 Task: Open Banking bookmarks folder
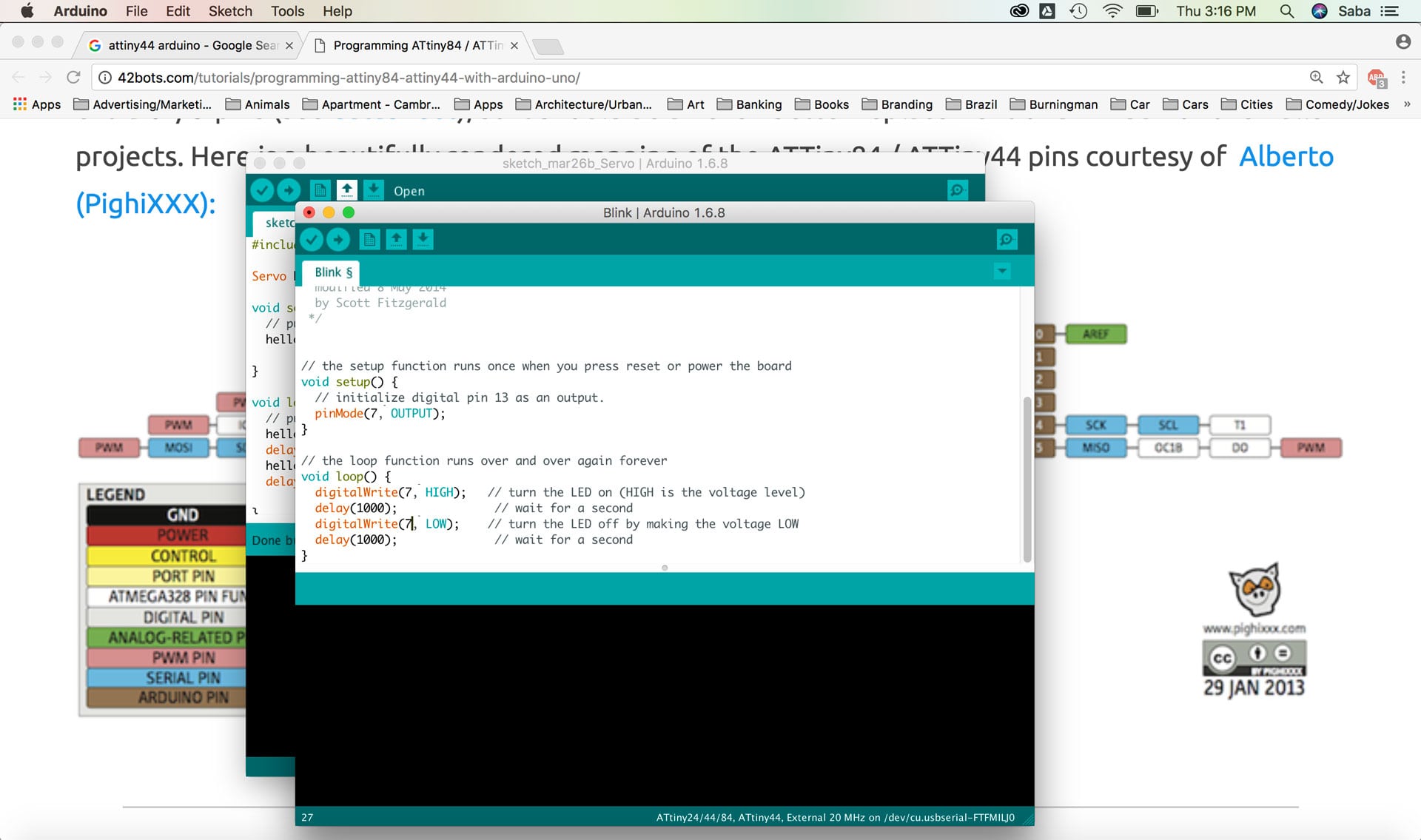click(x=749, y=104)
